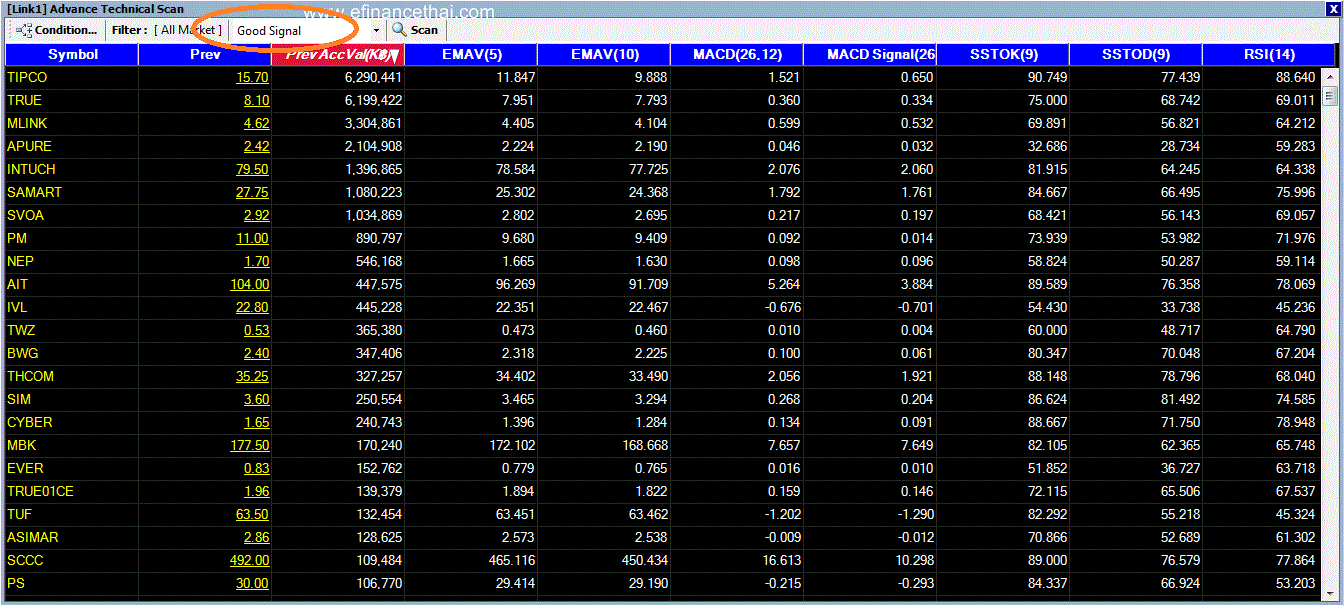1344x606 pixels.
Task: Select the INTUCH symbol
Action: (31, 169)
